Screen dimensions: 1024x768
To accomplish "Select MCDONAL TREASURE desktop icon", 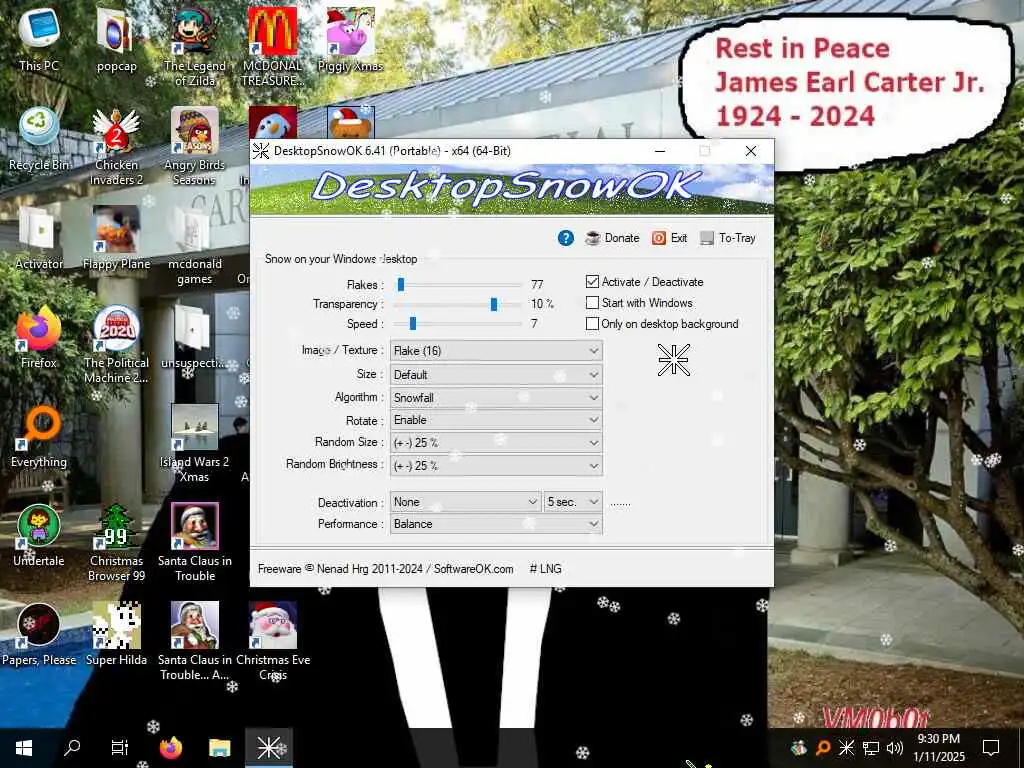I will click(272, 46).
